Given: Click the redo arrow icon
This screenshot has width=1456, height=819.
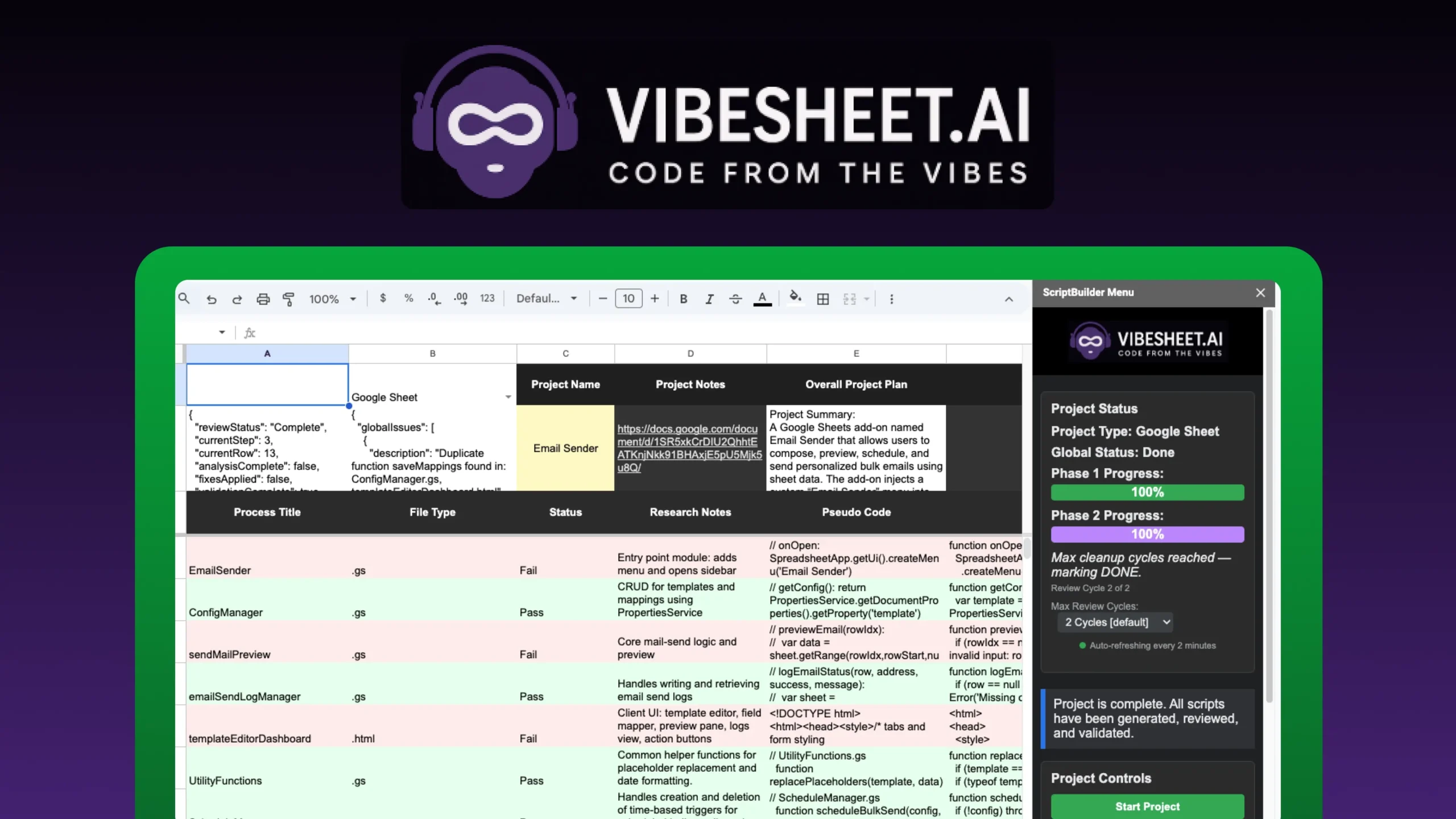Looking at the screenshot, I should (x=237, y=299).
